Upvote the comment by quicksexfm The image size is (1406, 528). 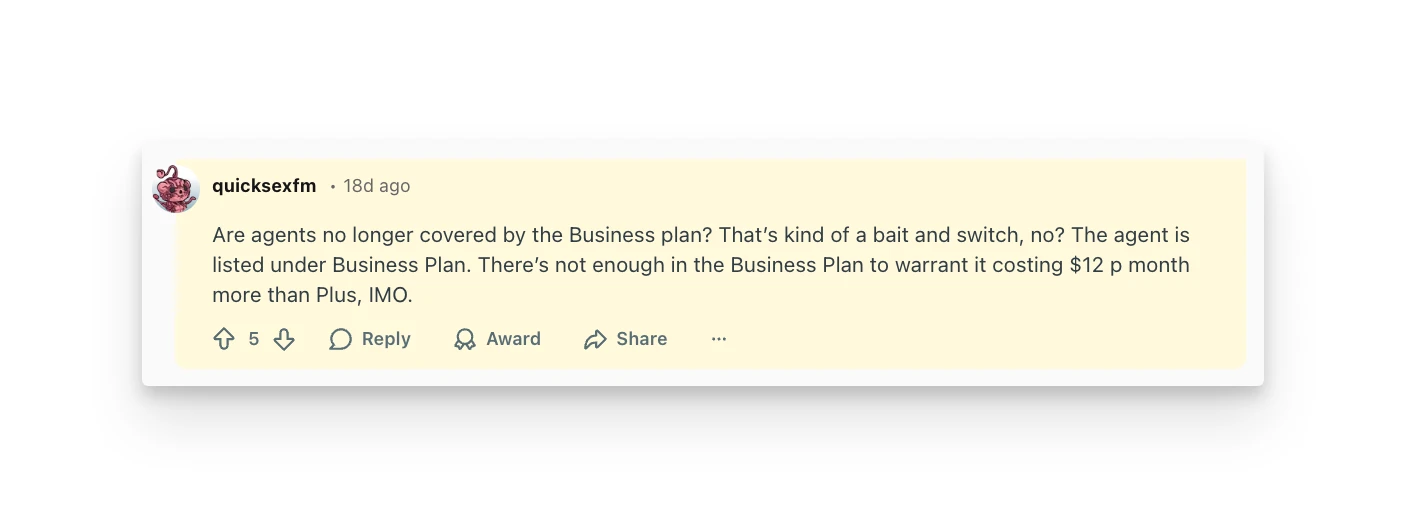click(224, 339)
